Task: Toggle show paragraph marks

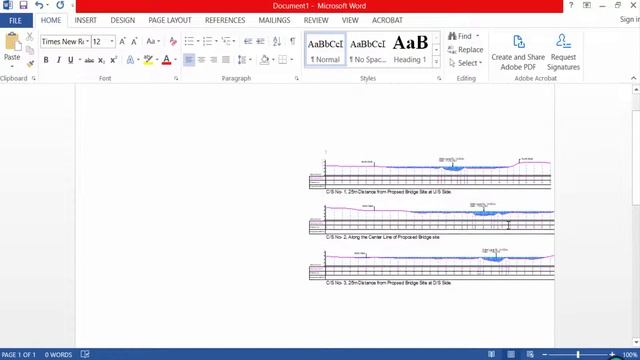Action: [x=293, y=41]
